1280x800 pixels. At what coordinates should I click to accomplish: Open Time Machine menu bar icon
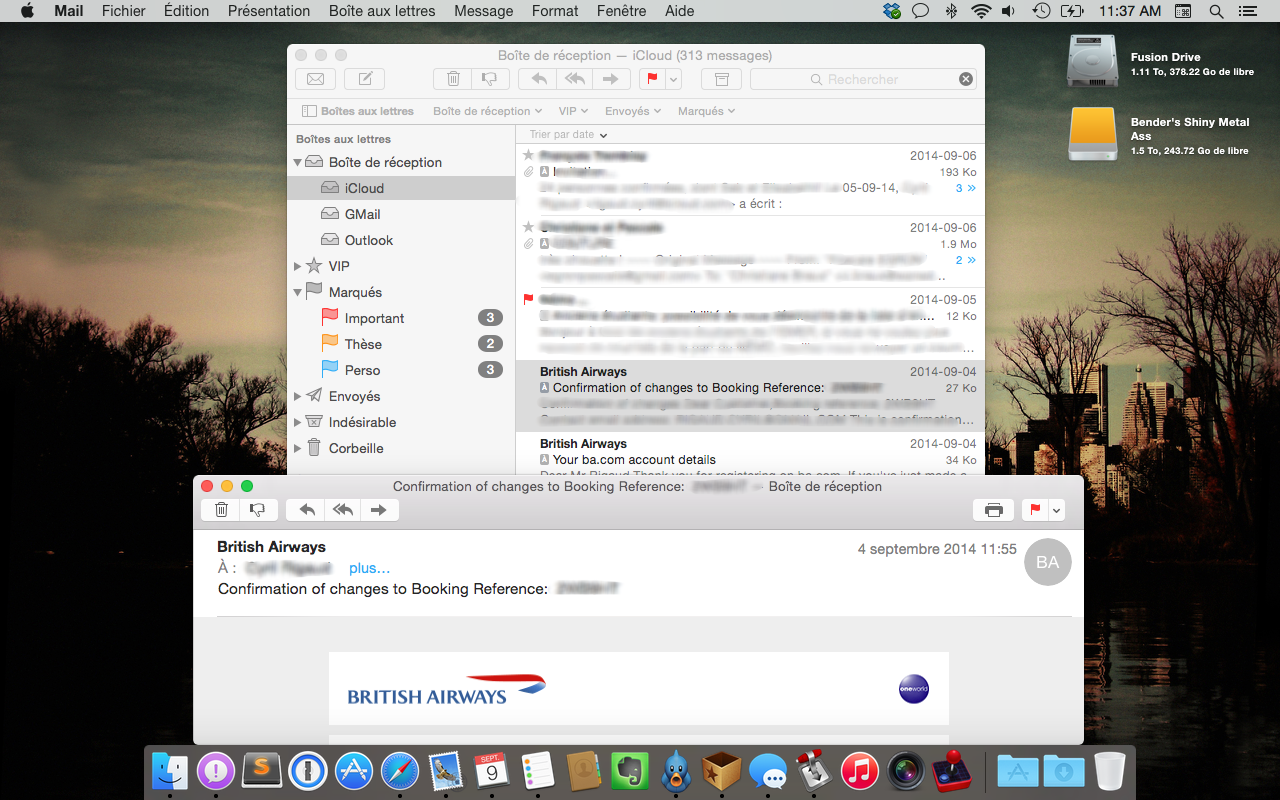(1041, 11)
